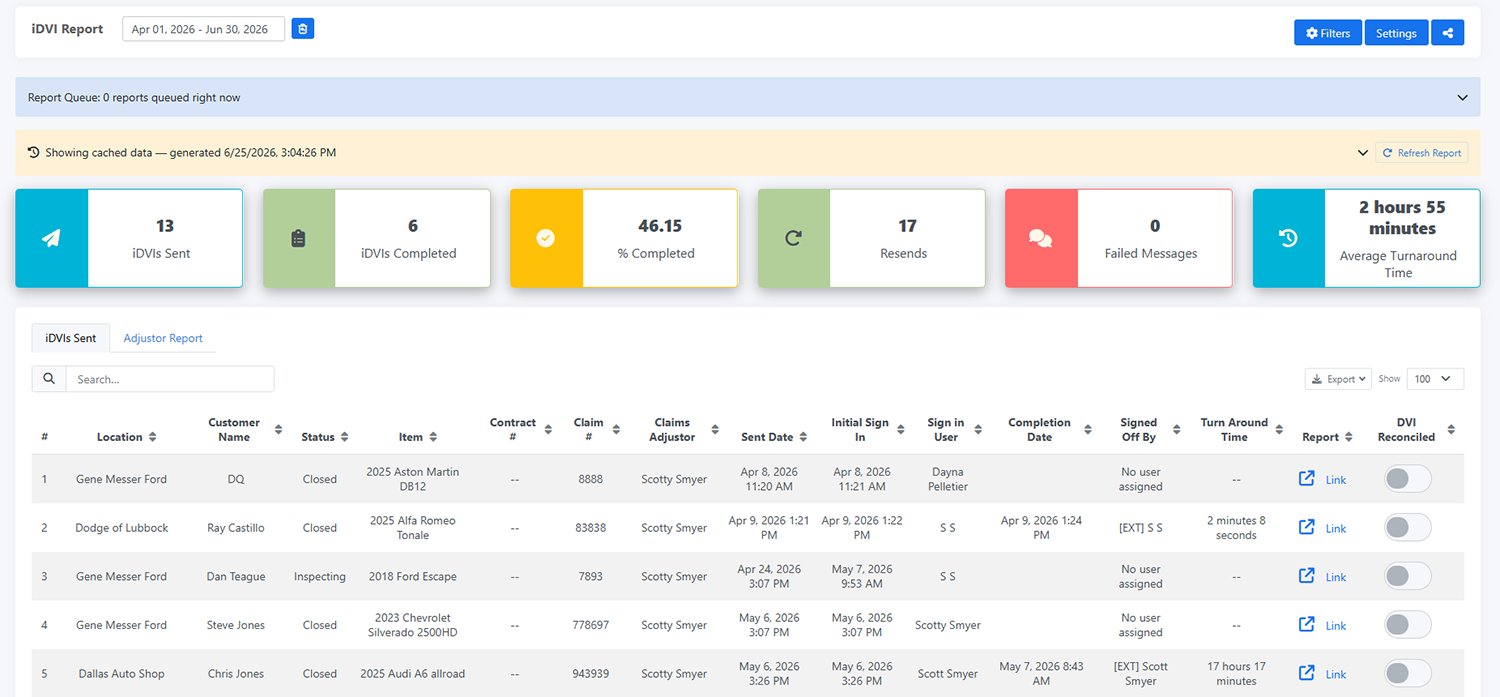Click 2023 Chevrolet Silverado 2500HD item
This screenshot has height=697, width=1500.
point(413,625)
